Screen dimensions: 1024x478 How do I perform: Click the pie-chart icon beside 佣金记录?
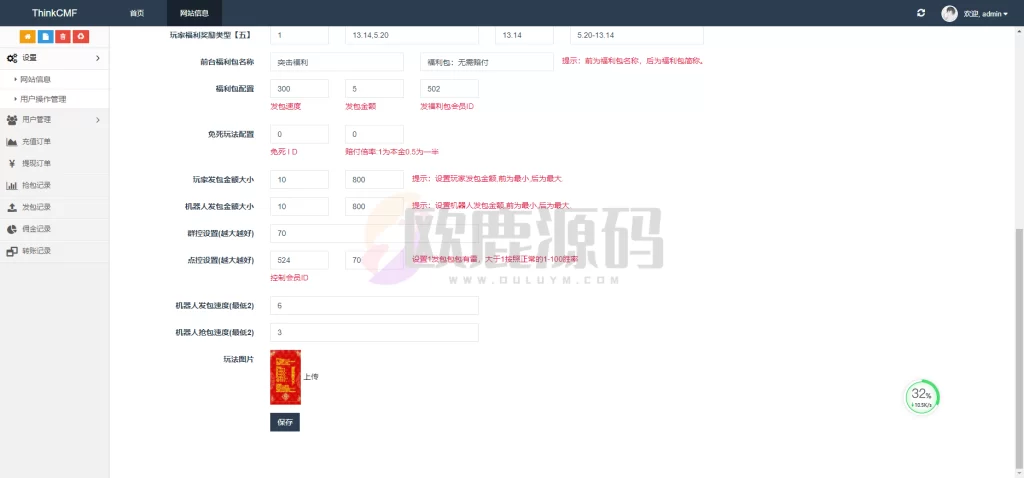point(12,229)
